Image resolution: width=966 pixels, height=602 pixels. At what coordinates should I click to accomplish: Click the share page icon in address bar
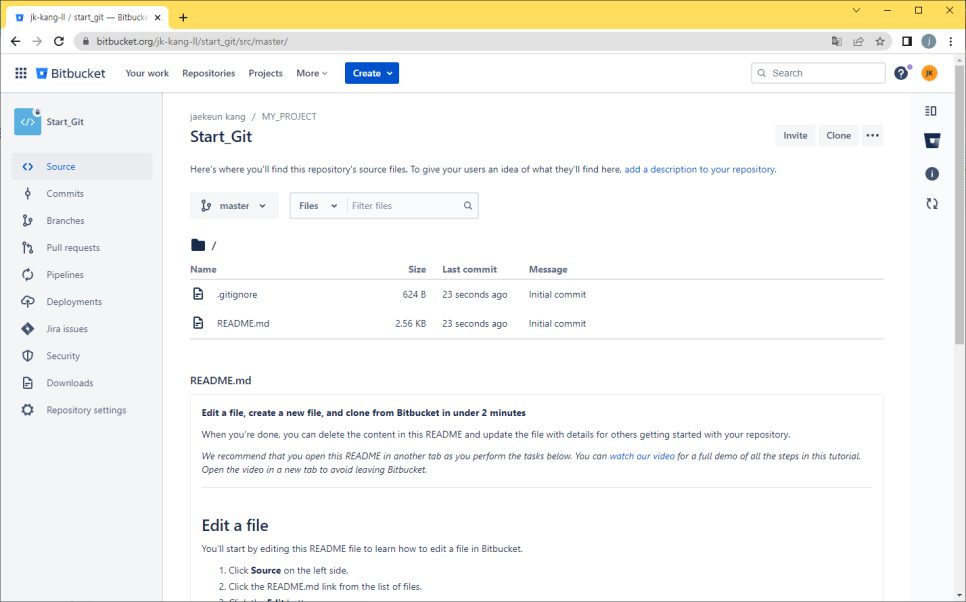pos(858,41)
